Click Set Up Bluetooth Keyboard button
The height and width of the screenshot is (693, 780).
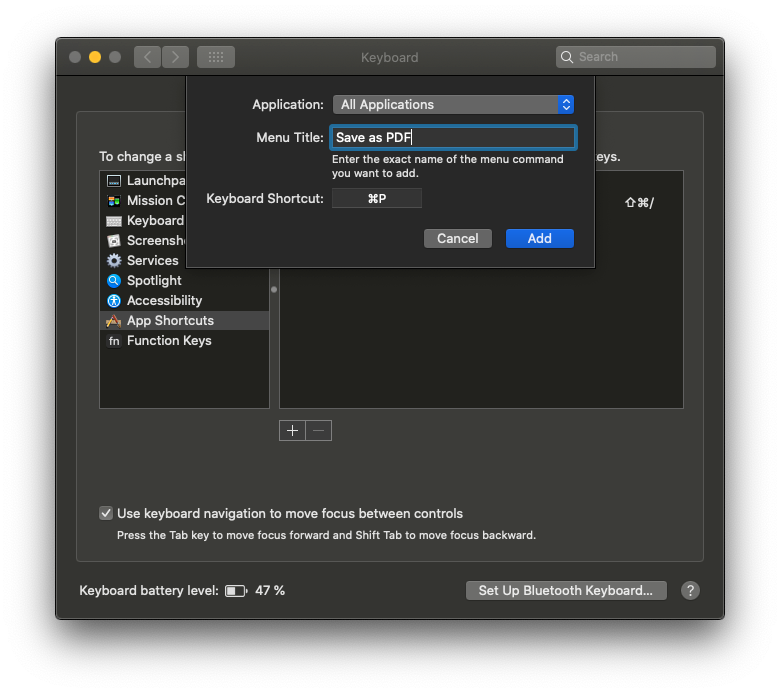point(566,591)
